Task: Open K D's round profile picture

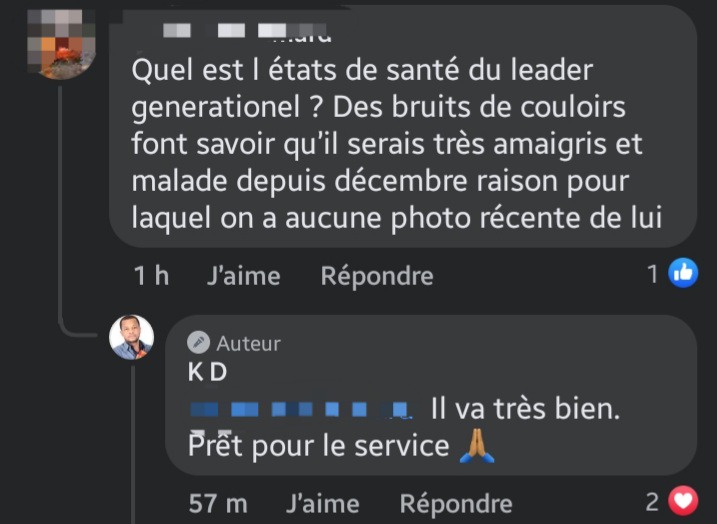Action: tap(131, 337)
